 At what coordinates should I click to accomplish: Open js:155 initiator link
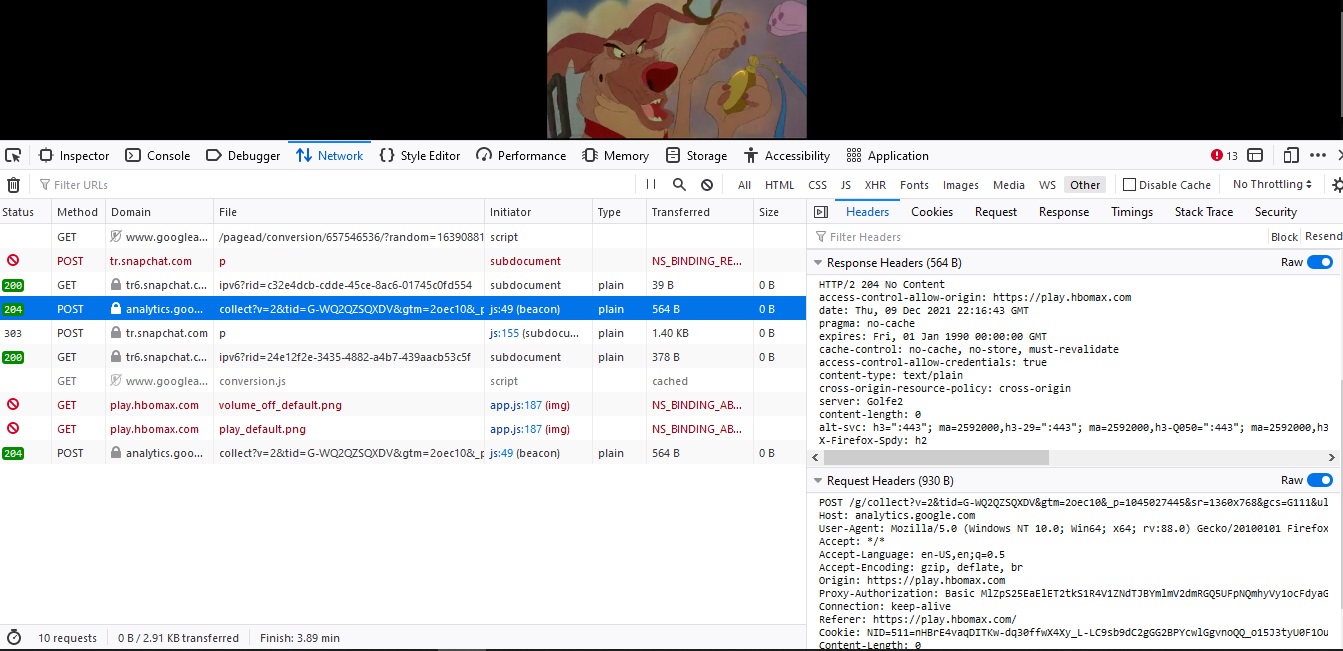504,333
